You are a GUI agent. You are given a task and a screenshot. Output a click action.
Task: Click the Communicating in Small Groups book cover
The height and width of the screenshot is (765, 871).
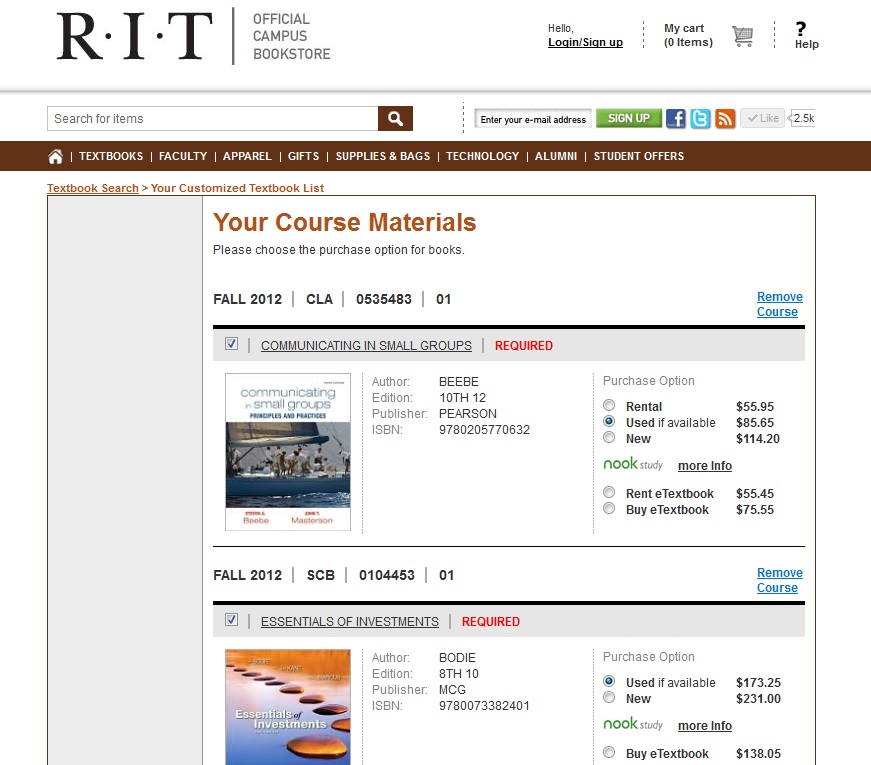288,452
